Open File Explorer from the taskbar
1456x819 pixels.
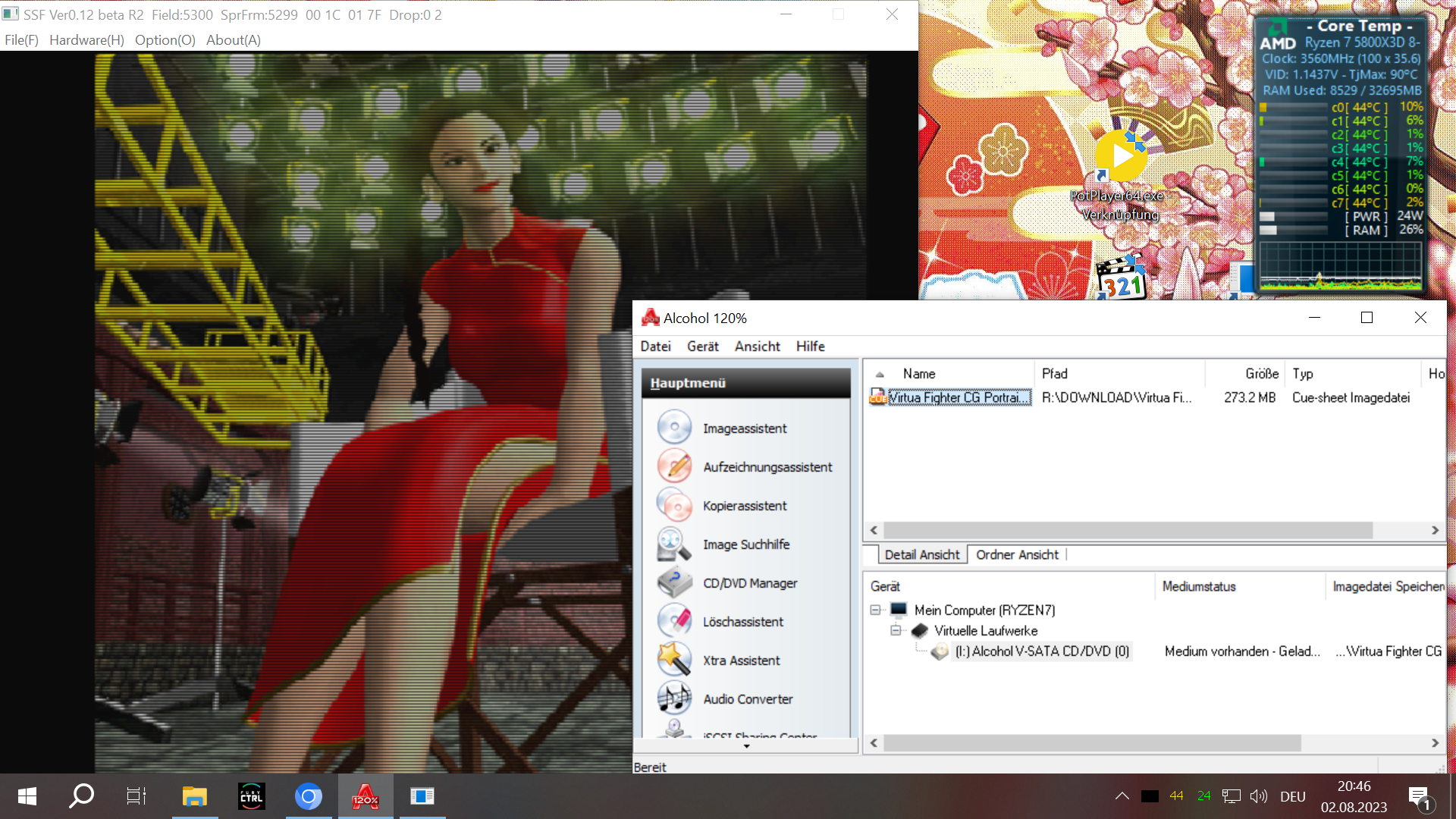point(195,796)
